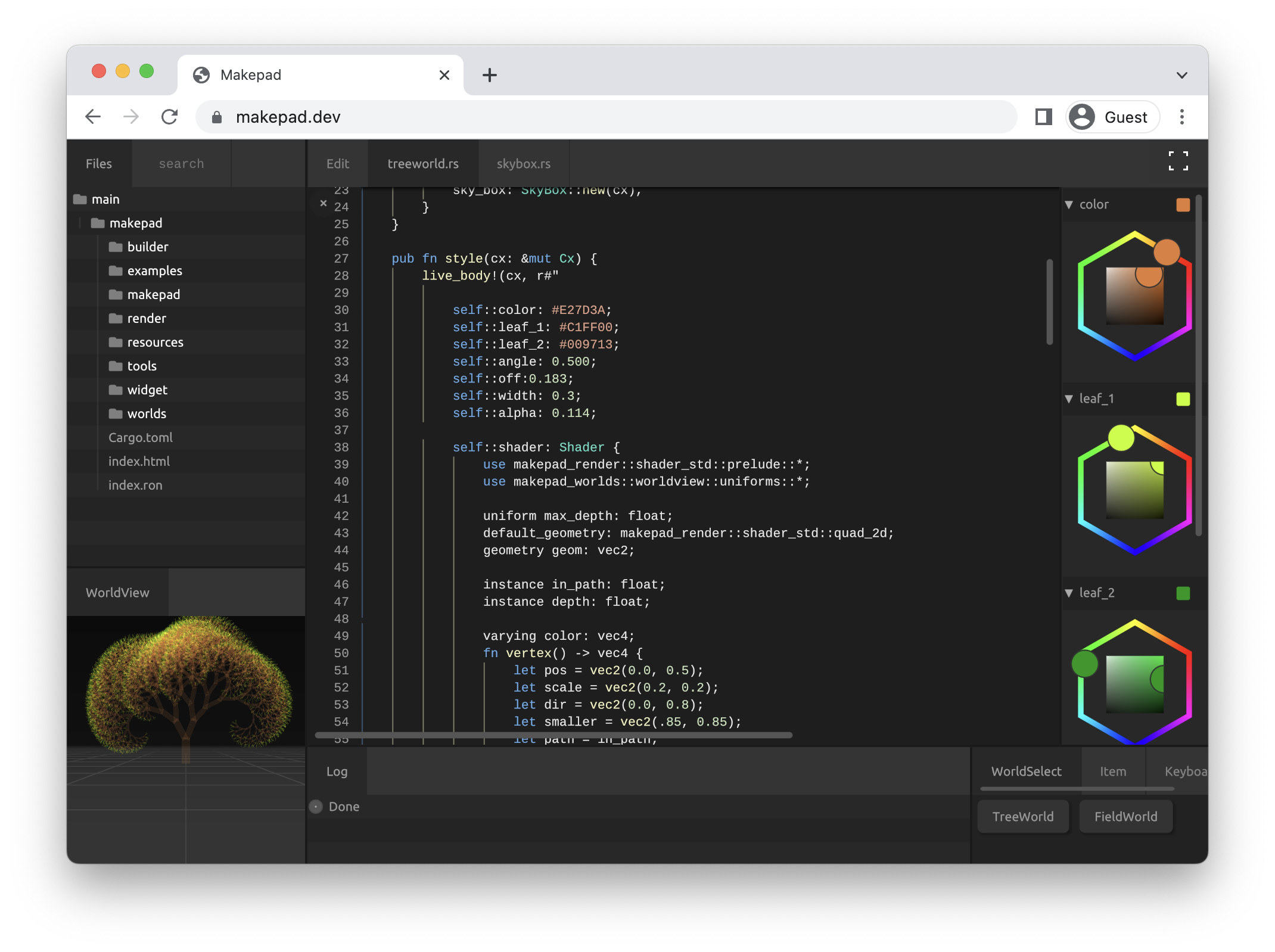The width and height of the screenshot is (1275, 952).
Task: Click the Done status indicator dot in the Log panel
Action: (x=315, y=807)
